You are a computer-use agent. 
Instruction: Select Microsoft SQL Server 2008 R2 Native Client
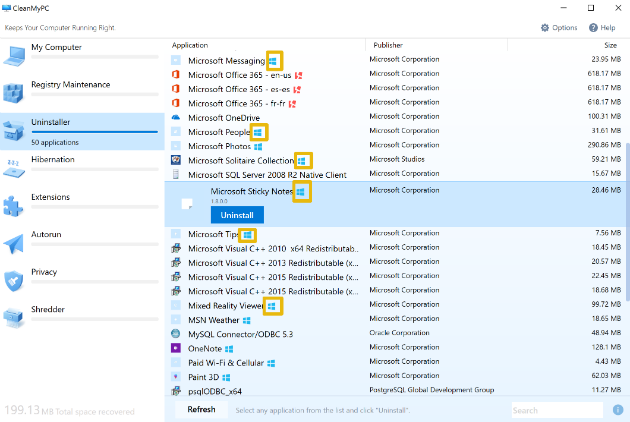coord(395,174)
